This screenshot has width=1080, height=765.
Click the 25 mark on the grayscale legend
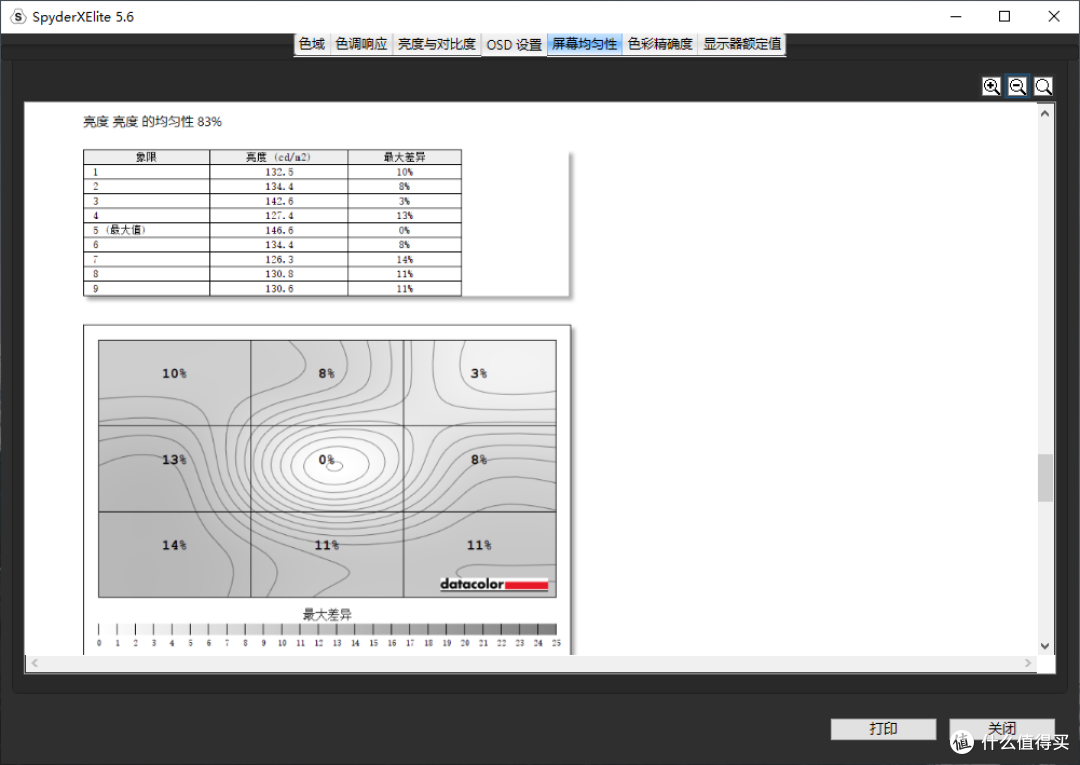tap(556, 643)
